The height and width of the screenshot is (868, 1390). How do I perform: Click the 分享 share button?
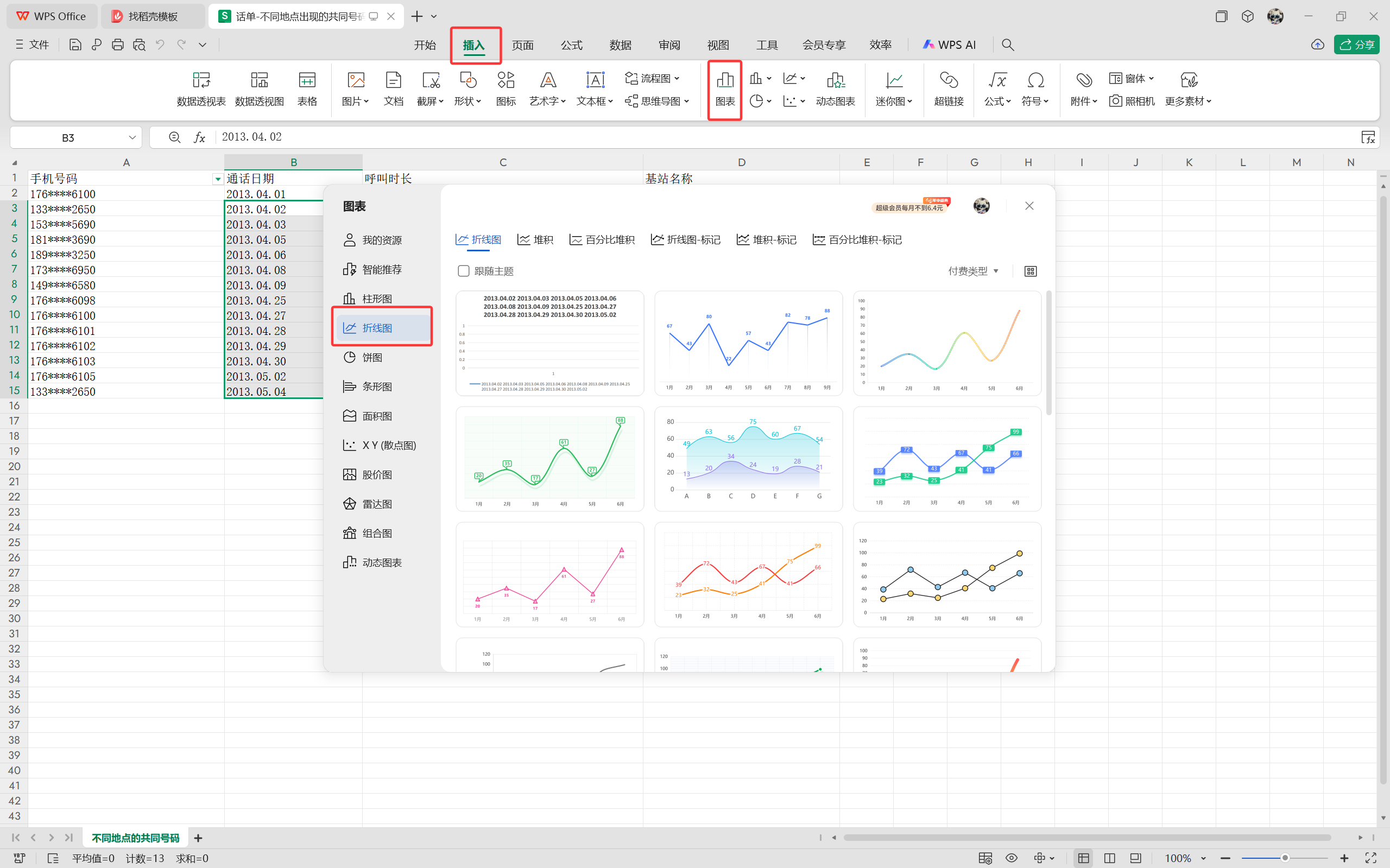[1357, 45]
